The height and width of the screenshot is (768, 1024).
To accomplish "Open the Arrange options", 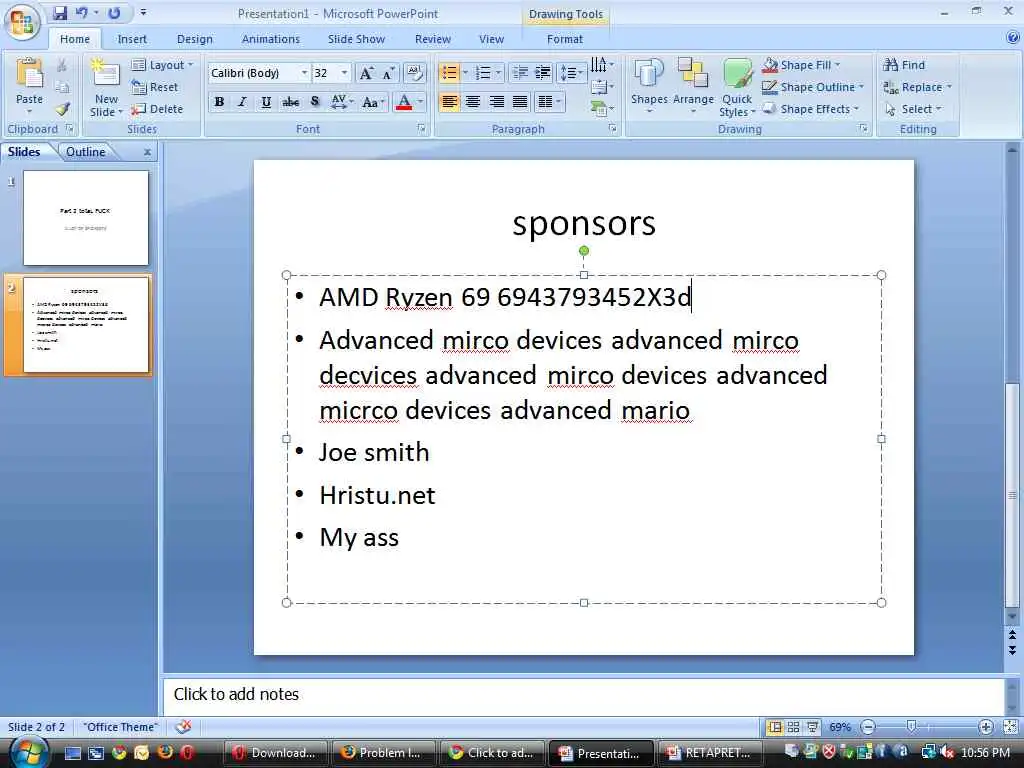I will click(693, 88).
